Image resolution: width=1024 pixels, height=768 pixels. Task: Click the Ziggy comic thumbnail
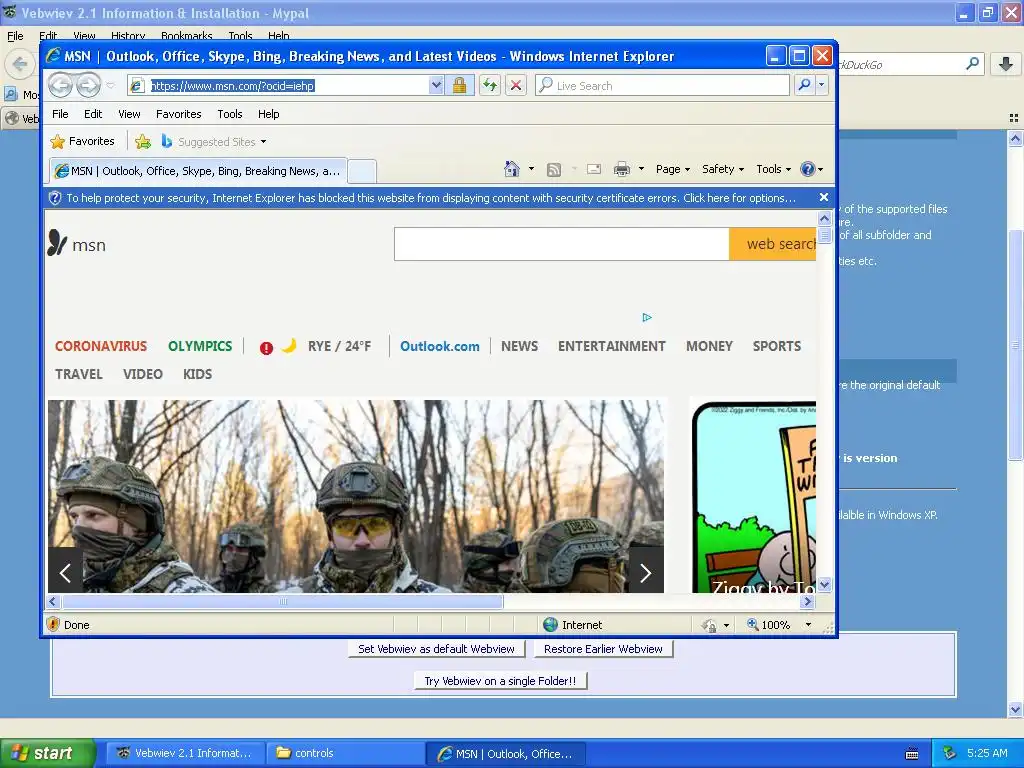click(754, 497)
